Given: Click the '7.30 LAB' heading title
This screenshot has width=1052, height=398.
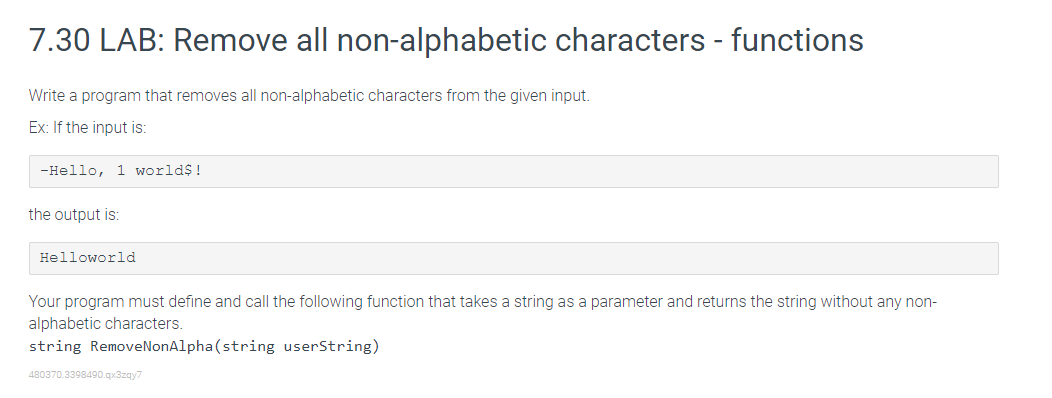Looking at the screenshot, I should pos(445,40).
